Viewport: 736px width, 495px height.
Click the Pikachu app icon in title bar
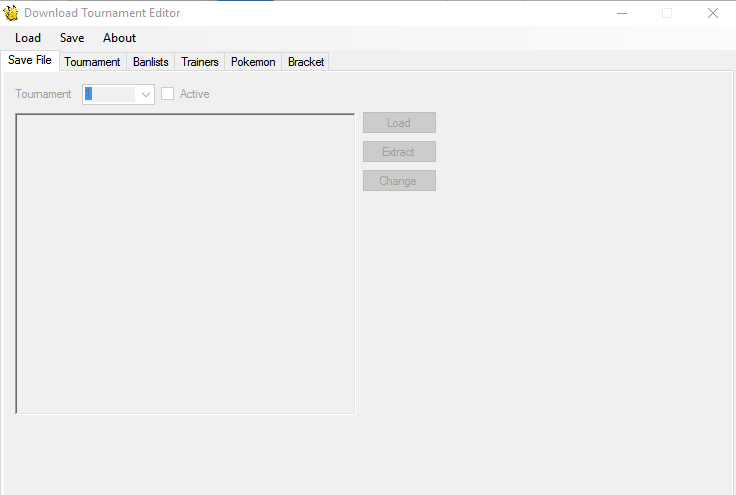12,13
